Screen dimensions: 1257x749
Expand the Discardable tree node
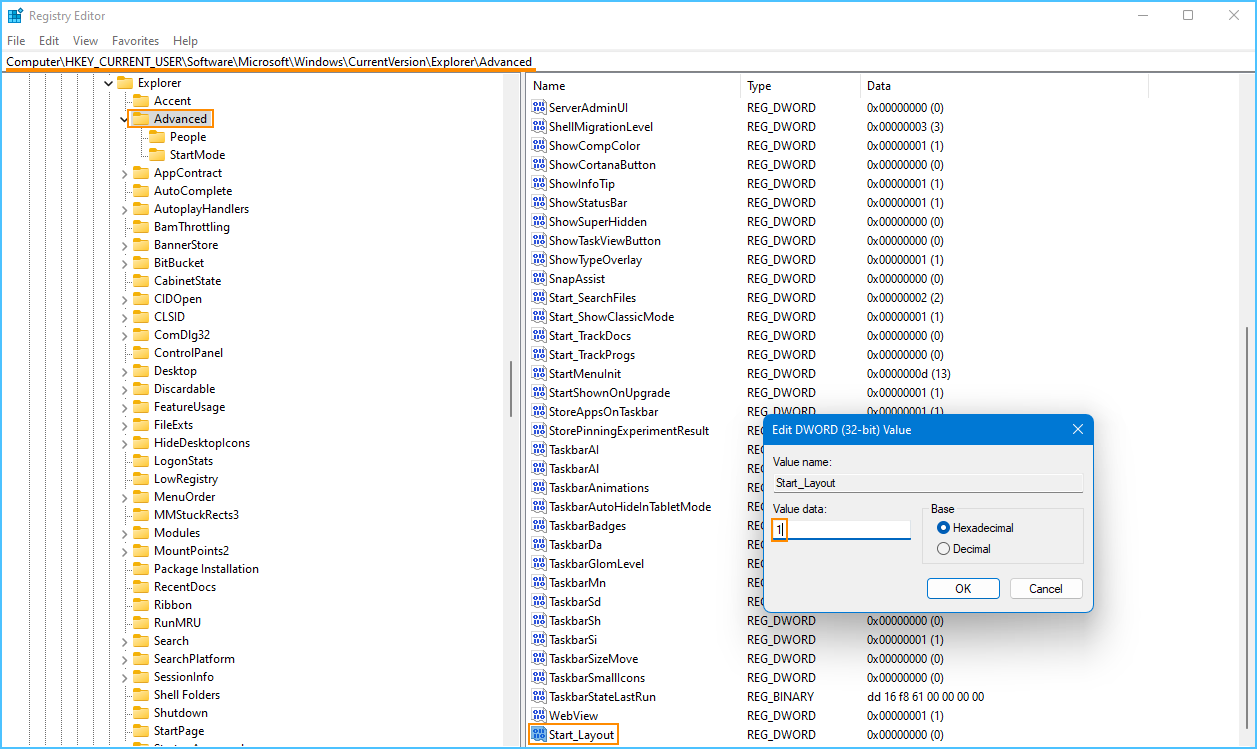(x=124, y=389)
